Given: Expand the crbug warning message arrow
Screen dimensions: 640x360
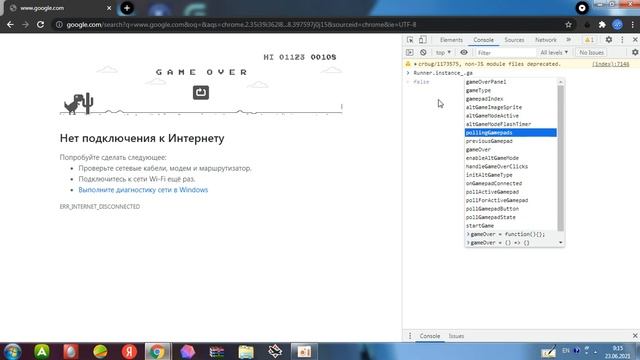Looking at the screenshot, I should [x=415, y=64].
